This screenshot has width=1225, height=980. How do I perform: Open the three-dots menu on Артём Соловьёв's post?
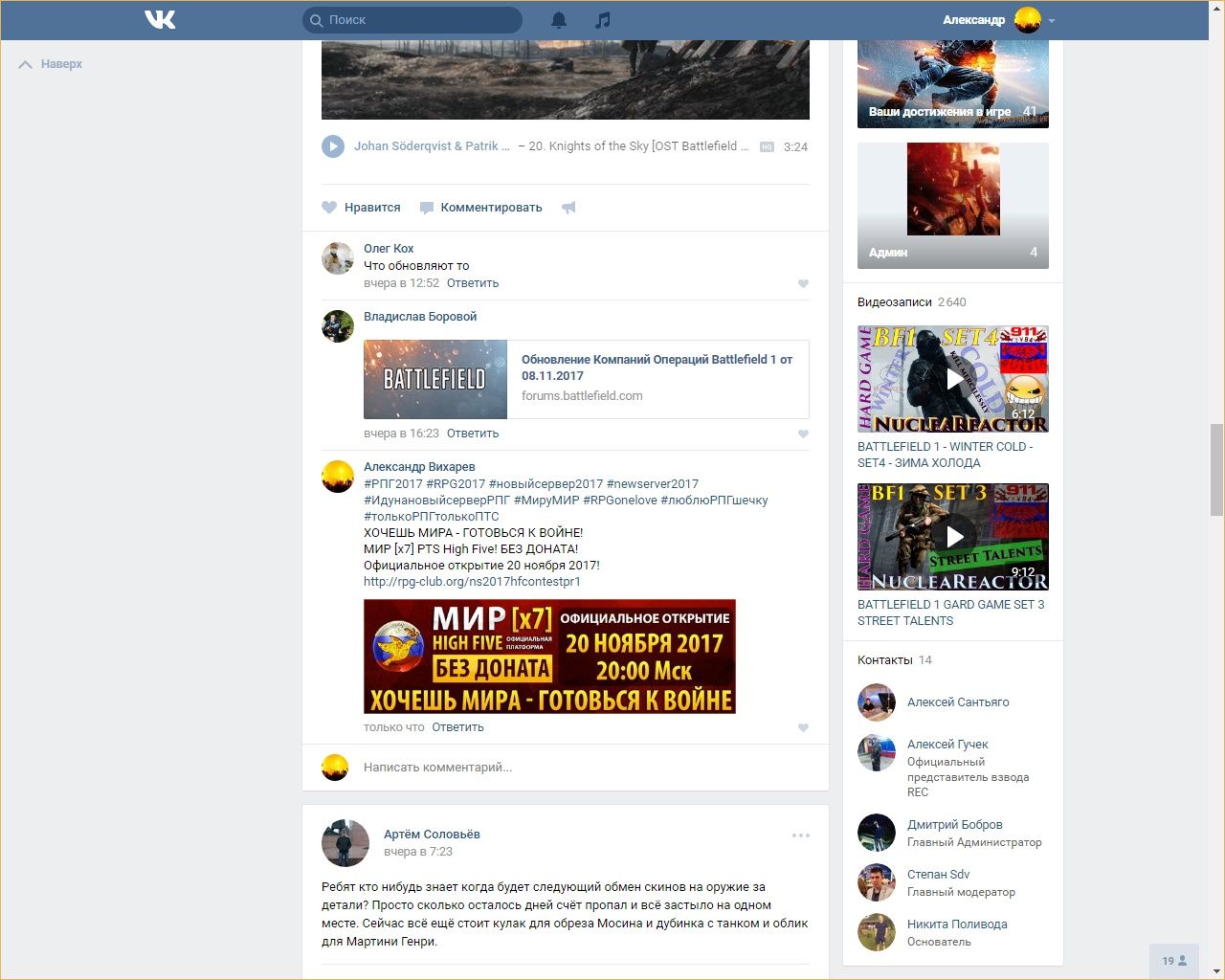coord(801,835)
